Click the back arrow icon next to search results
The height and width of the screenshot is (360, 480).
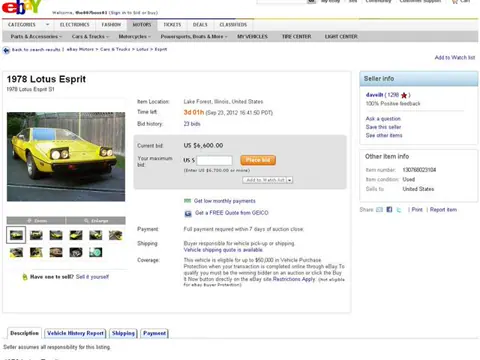[x=6, y=50]
